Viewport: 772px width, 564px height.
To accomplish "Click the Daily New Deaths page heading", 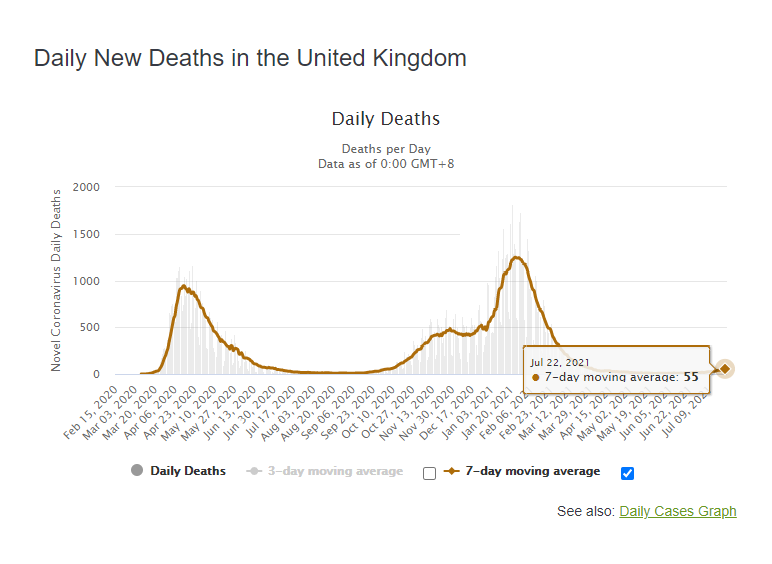I will [x=250, y=58].
